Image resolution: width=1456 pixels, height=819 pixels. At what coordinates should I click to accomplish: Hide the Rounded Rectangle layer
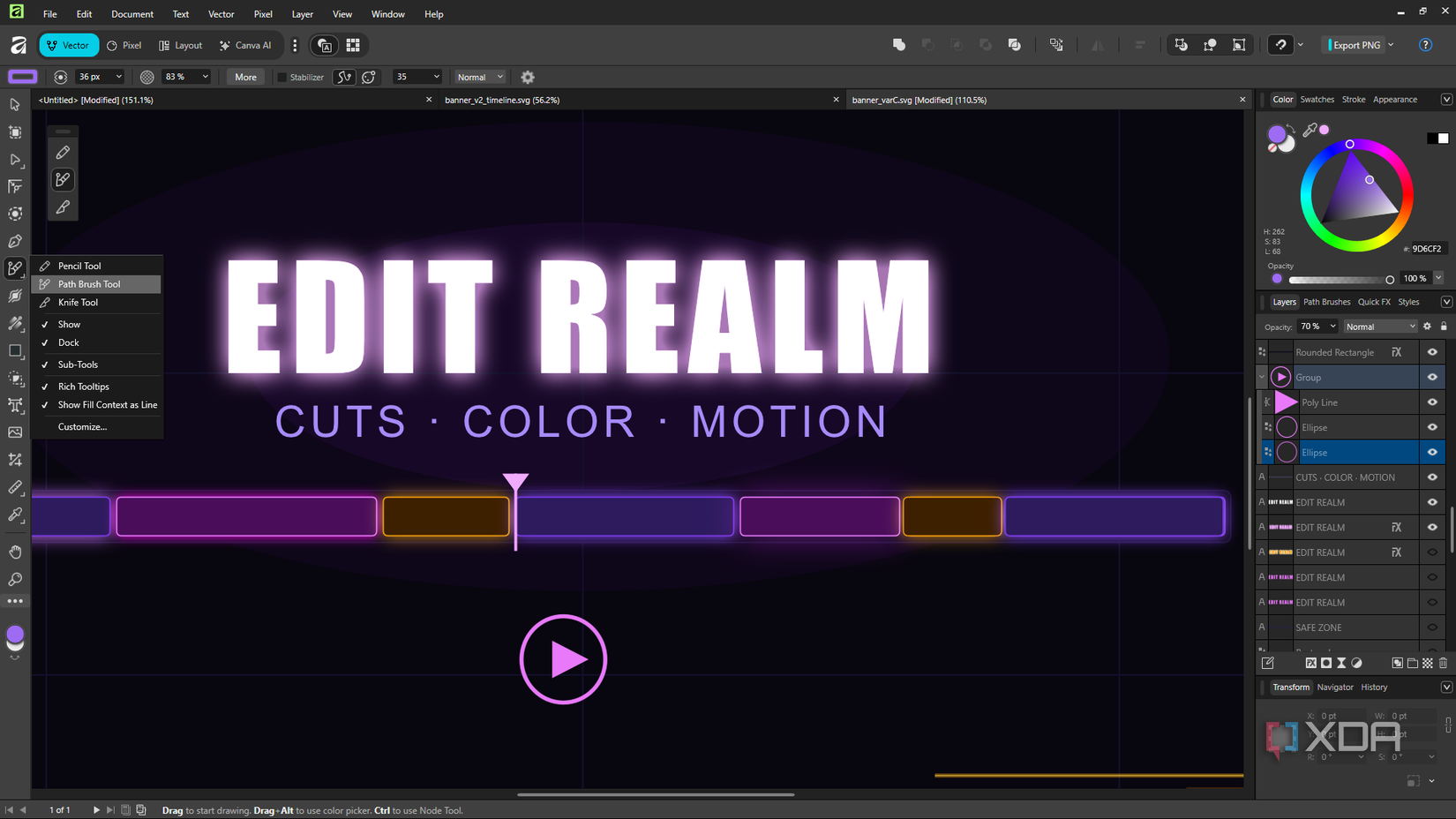[1432, 352]
